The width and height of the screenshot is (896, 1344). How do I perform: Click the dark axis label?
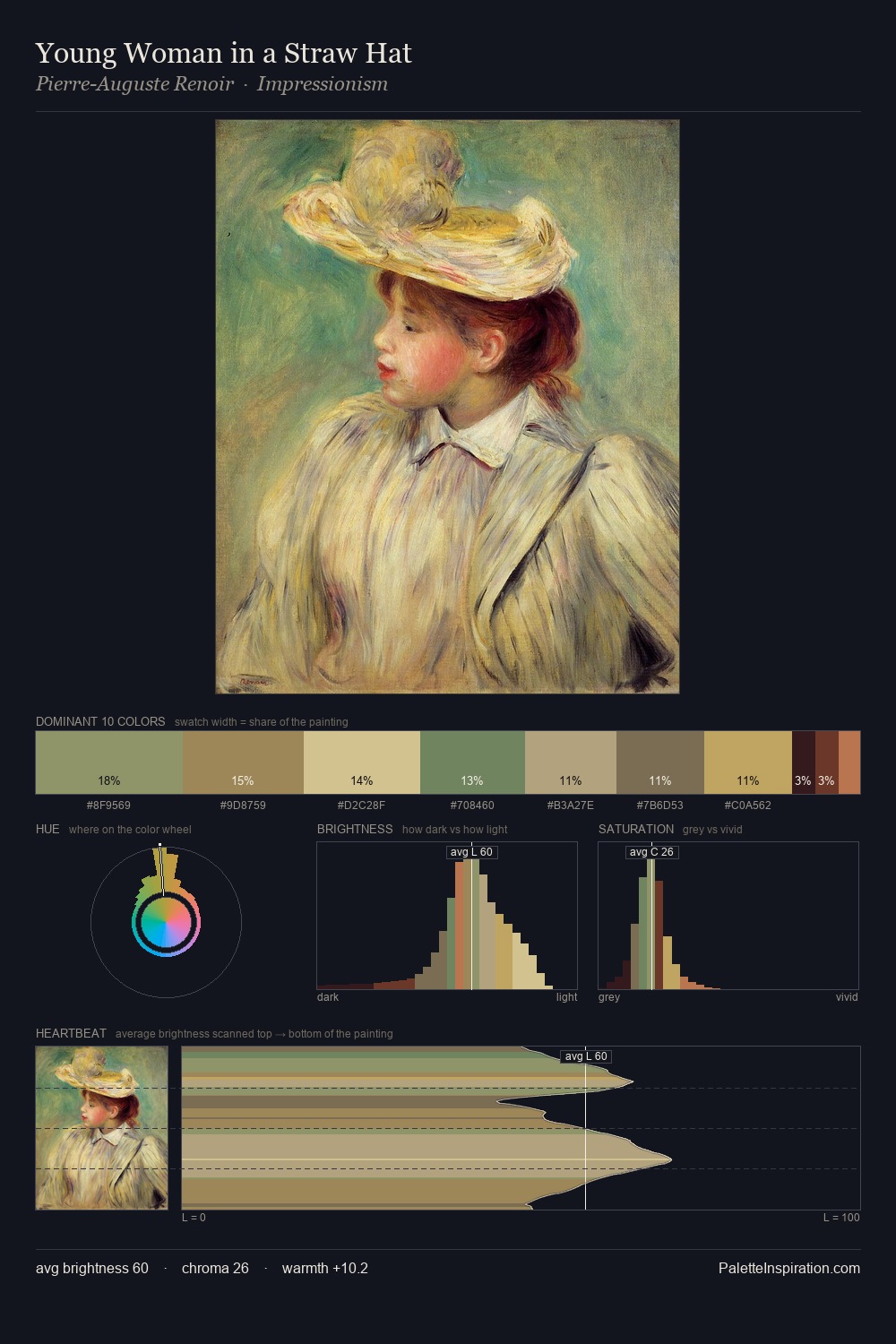click(328, 997)
